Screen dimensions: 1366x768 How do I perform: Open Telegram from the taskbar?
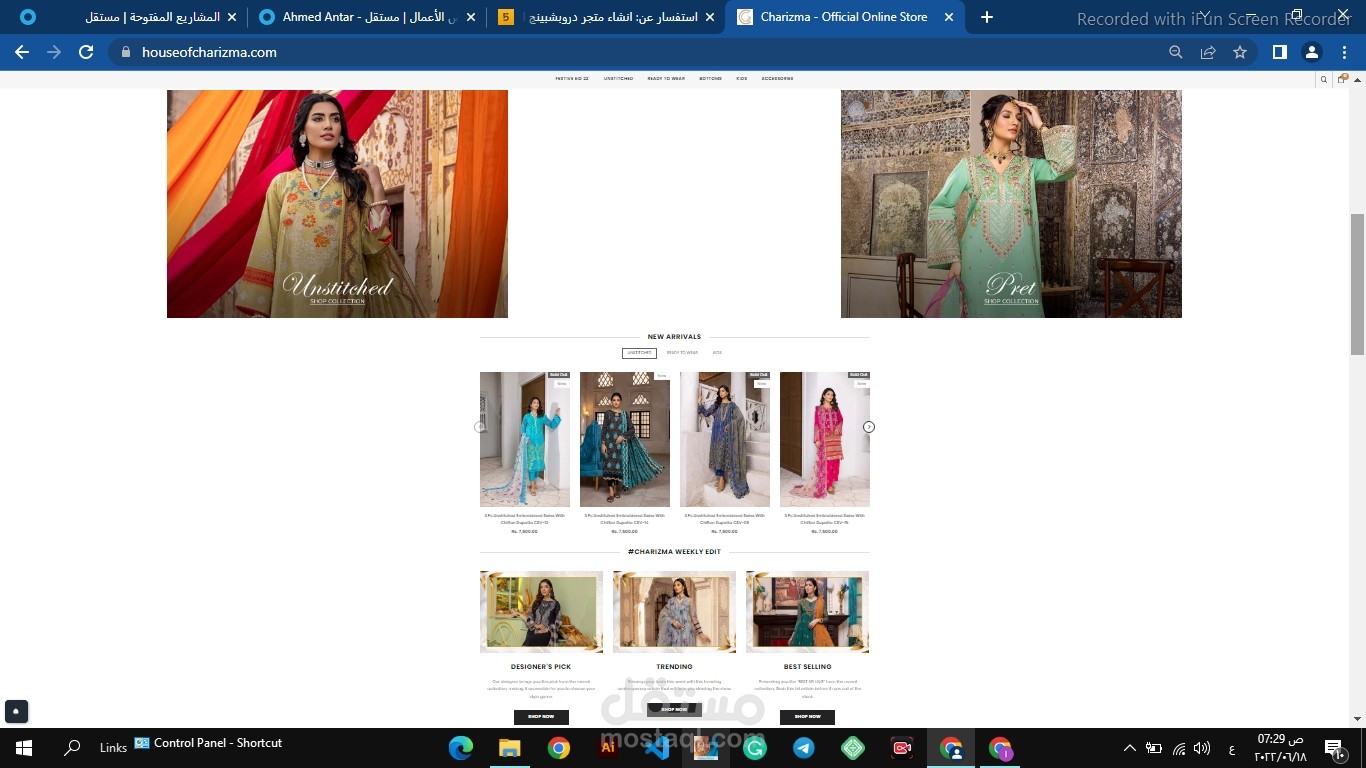coord(804,747)
